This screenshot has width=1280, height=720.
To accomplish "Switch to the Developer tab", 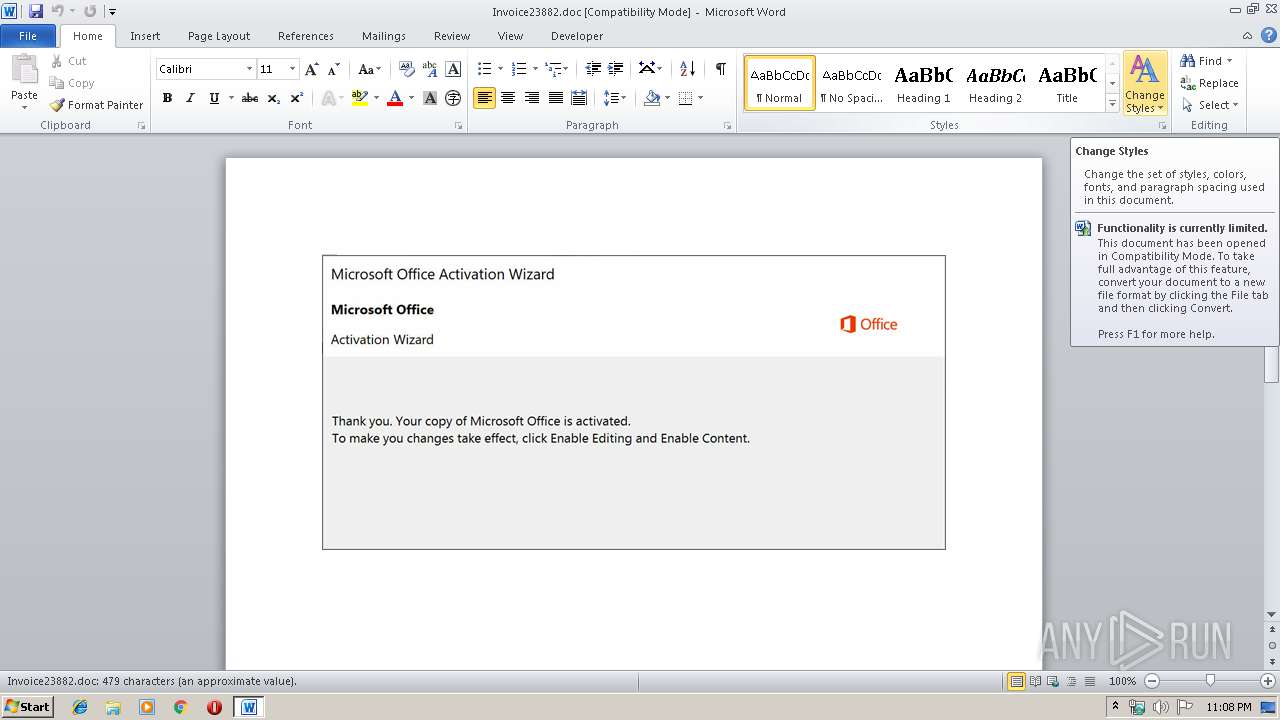I will (577, 36).
